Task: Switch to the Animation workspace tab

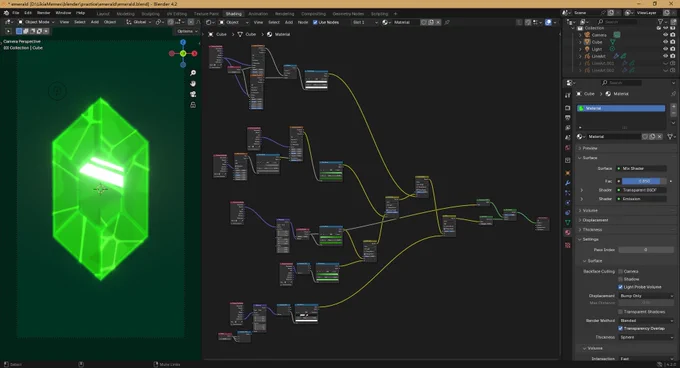Action: tap(258, 14)
